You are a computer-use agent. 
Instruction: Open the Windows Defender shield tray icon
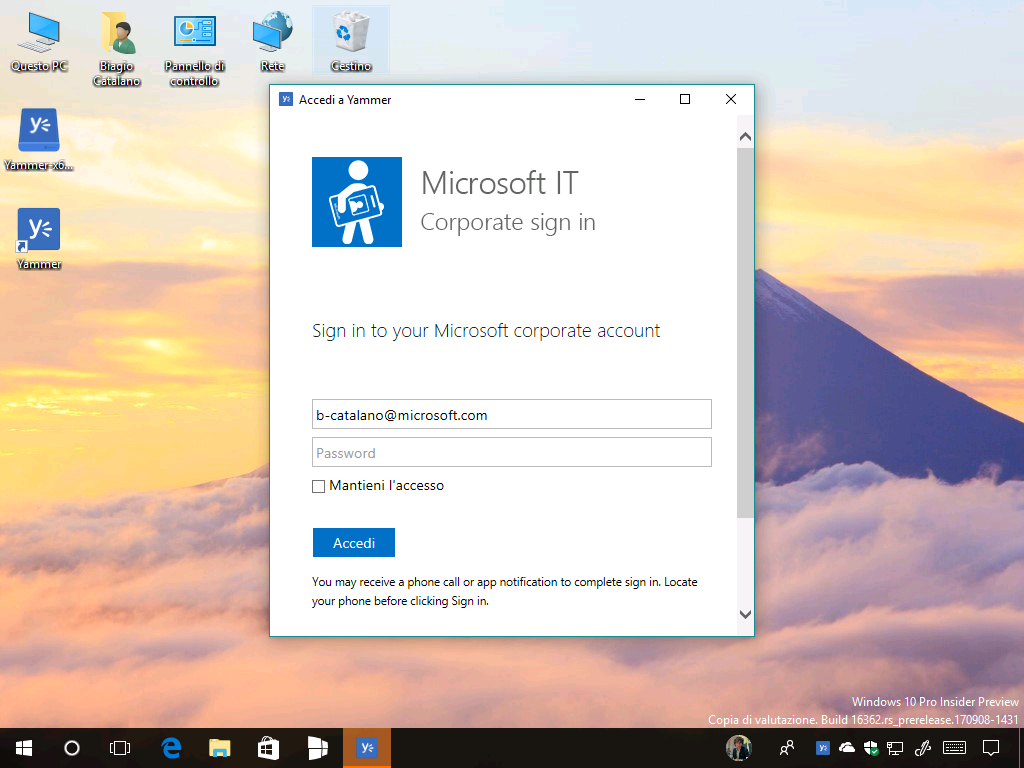(871, 748)
